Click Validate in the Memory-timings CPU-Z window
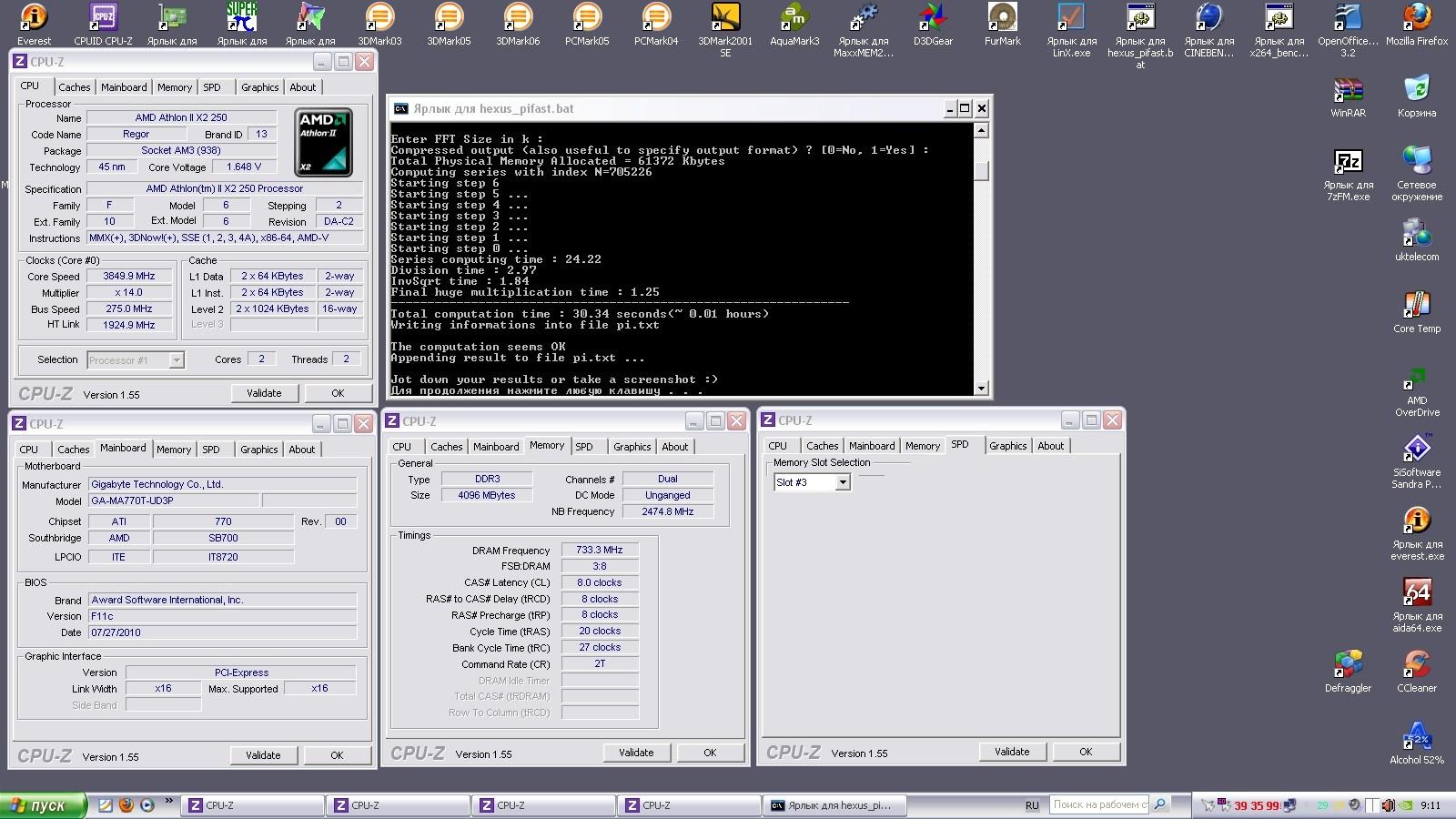 pyautogui.click(x=636, y=753)
